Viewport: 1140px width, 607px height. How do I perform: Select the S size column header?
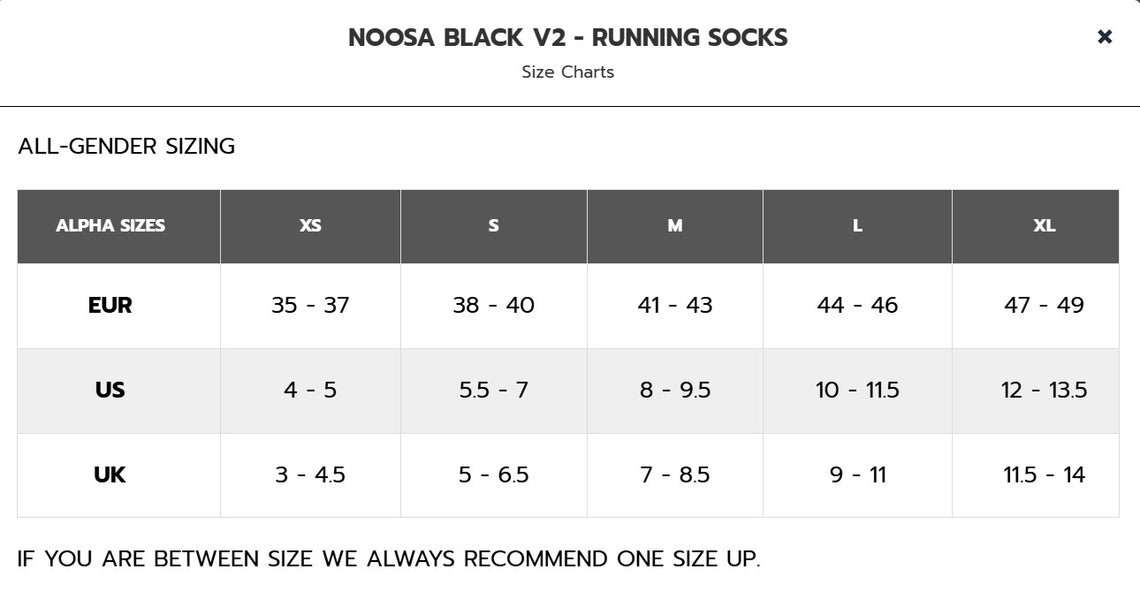point(493,226)
